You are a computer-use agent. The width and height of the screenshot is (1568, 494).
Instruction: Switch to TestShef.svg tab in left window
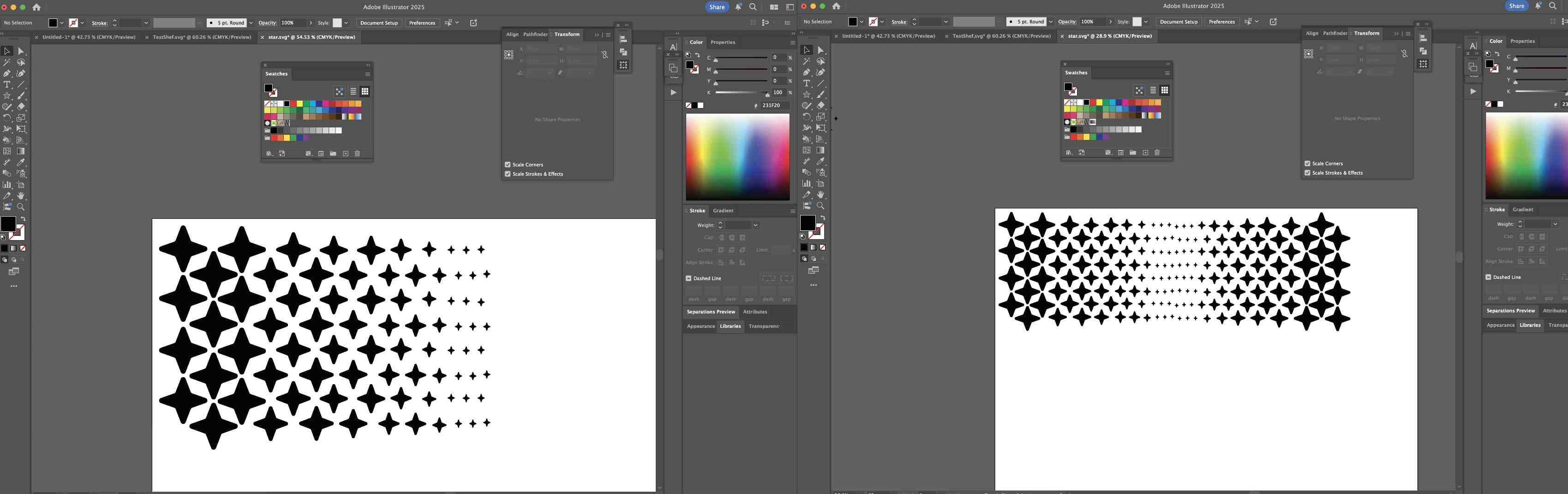click(x=202, y=37)
